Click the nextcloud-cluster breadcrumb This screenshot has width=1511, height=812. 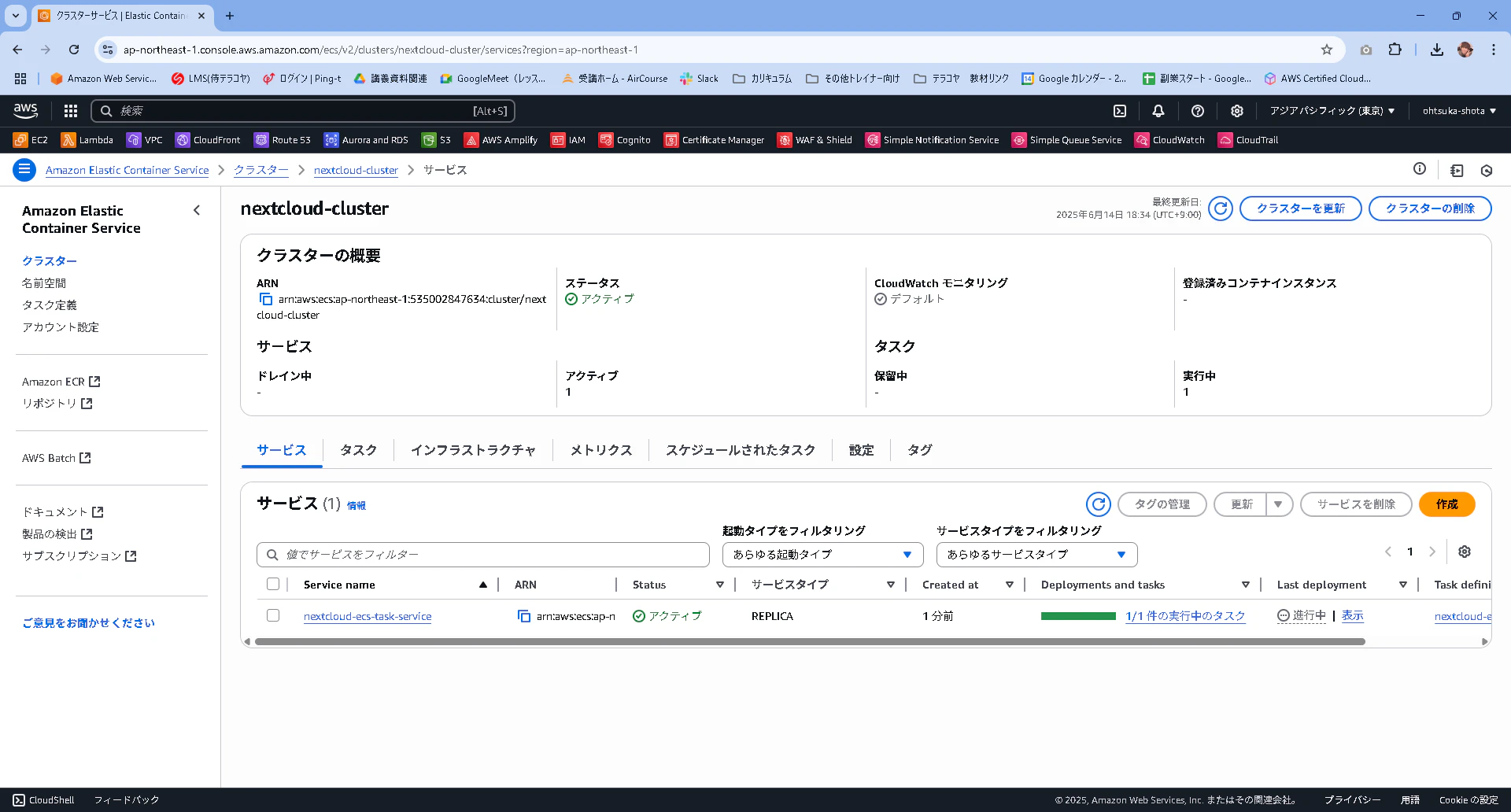[x=356, y=170]
